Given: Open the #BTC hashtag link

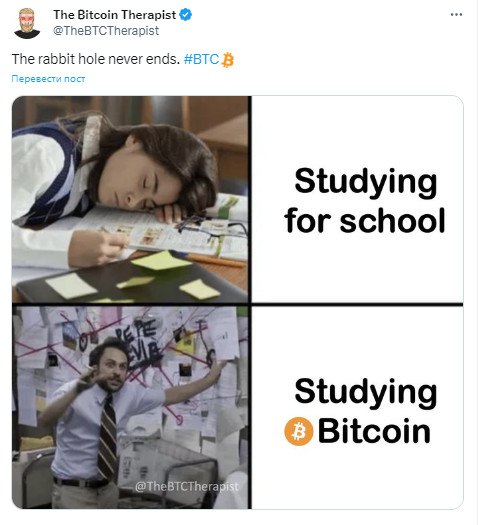Looking at the screenshot, I should click(x=201, y=59).
